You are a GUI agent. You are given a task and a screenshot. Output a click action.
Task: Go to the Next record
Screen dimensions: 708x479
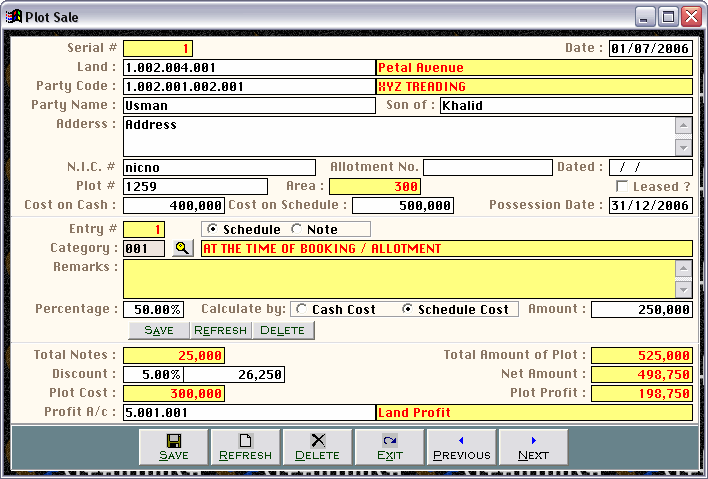pos(533,447)
